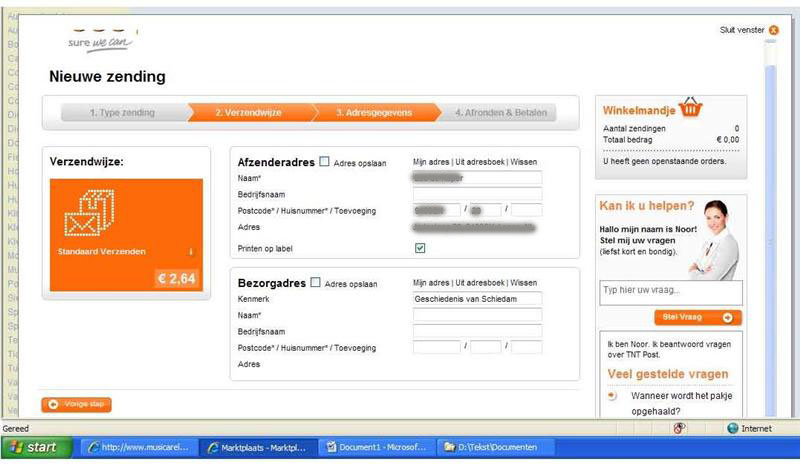Click the Internet zone globe in status bar
800x464 pixels.
pos(732,428)
